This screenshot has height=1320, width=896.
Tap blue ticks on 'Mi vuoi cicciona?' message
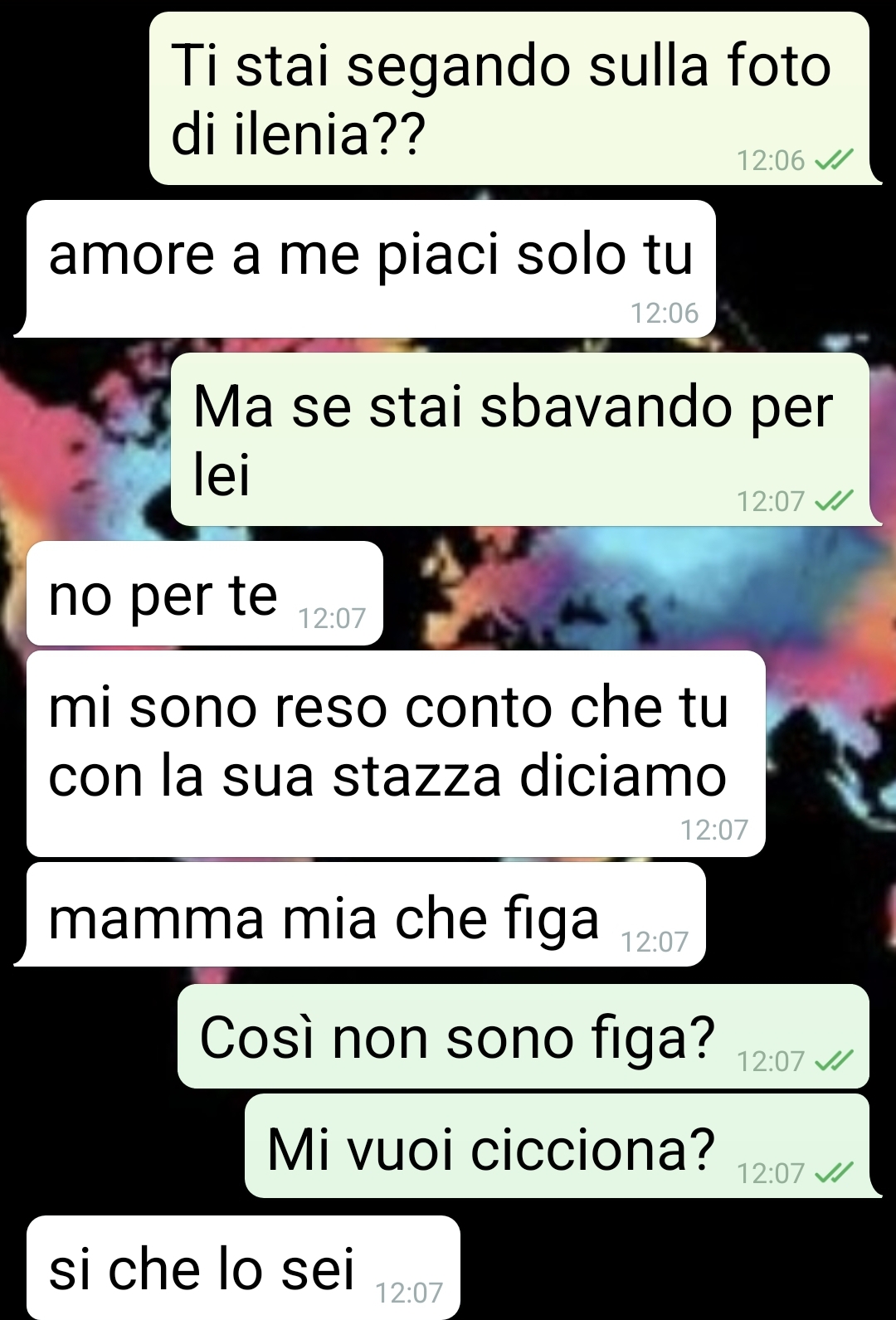(x=834, y=1173)
